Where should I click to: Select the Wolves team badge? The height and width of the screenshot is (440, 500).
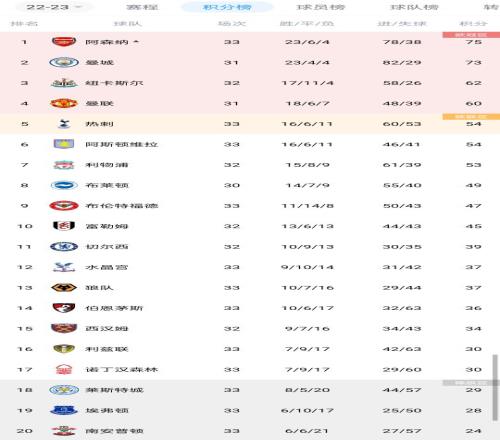(x=64, y=287)
